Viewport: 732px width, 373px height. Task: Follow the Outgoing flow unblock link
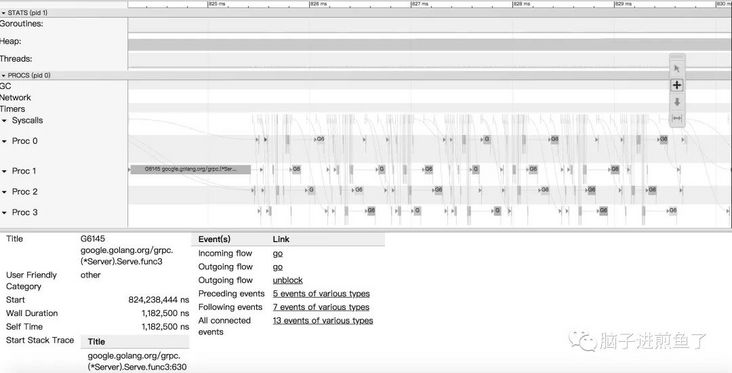(288, 280)
